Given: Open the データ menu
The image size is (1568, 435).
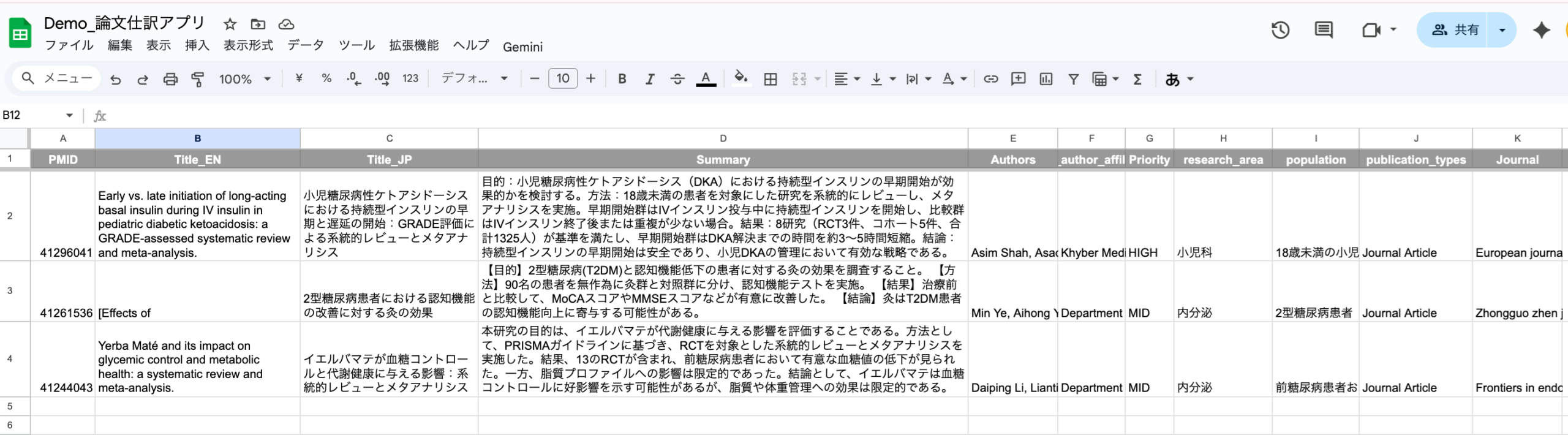Looking at the screenshot, I should (x=306, y=46).
